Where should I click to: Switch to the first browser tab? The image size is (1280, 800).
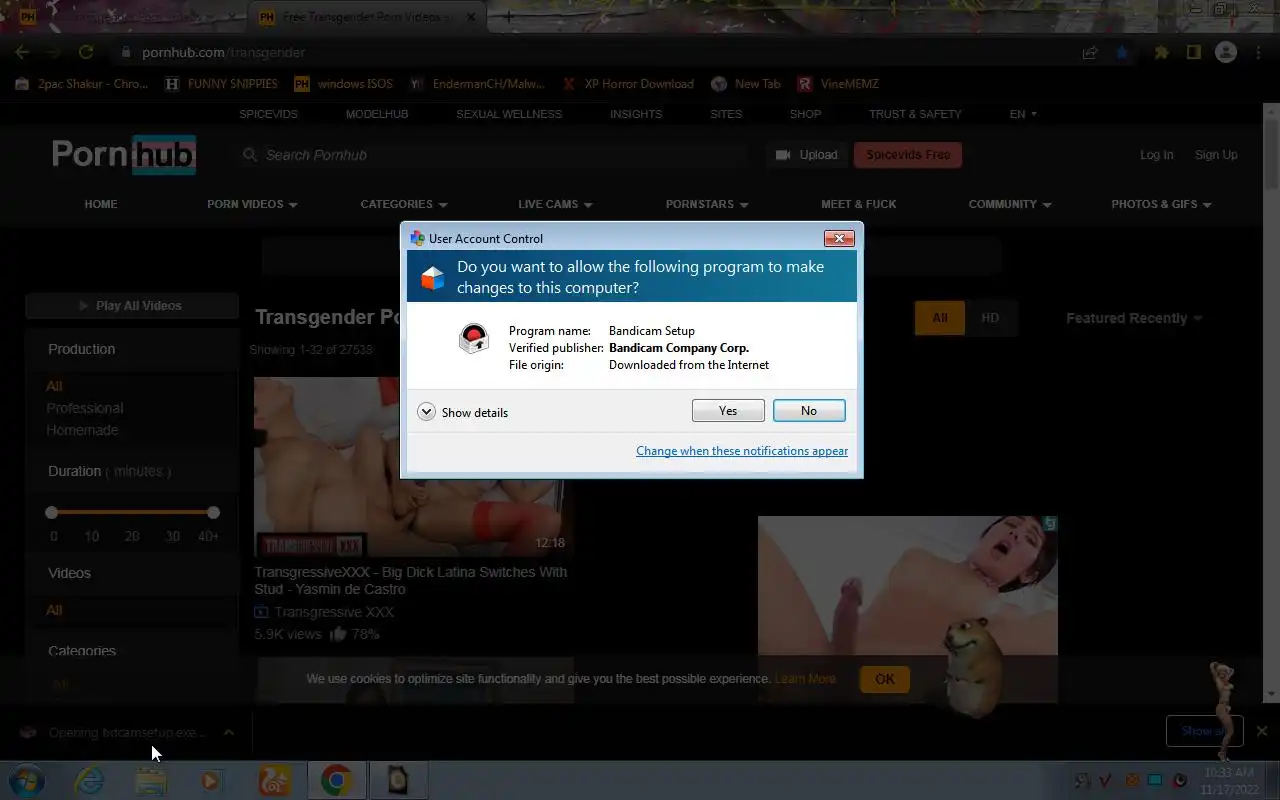pyautogui.click(x=125, y=17)
